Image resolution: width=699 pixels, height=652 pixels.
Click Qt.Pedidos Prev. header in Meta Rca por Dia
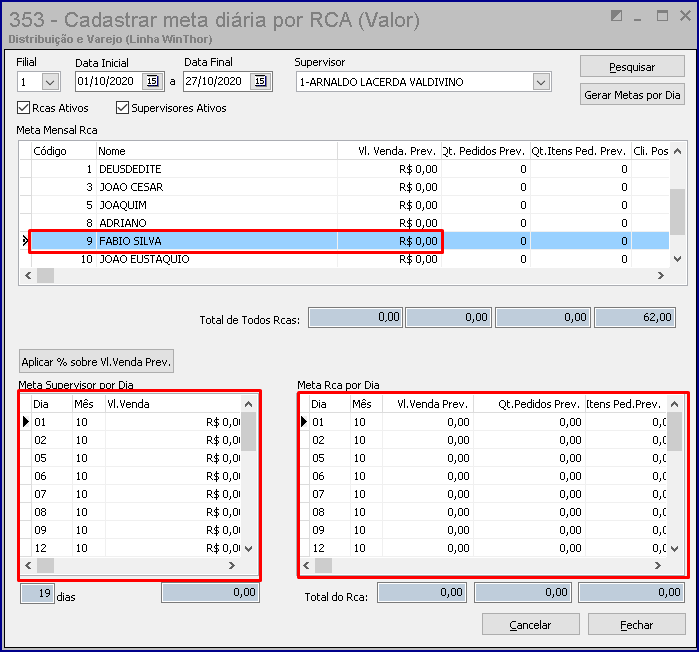click(x=529, y=404)
